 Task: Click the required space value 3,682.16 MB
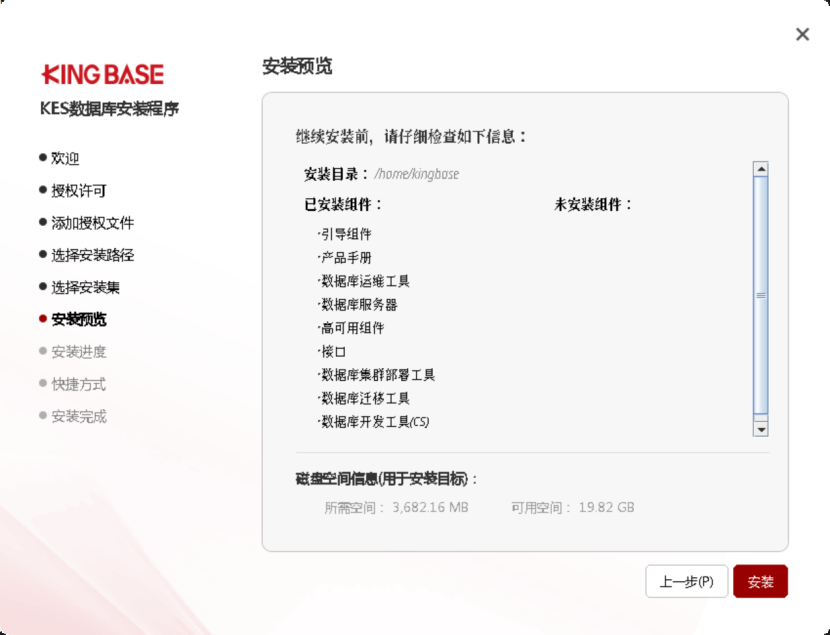pos(430,507)
